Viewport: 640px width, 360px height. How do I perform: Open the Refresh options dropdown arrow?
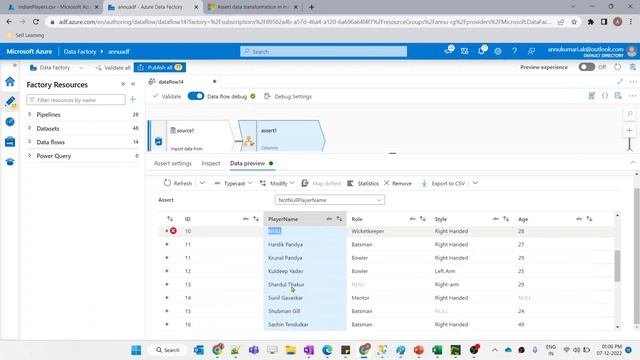click(202, 183)
